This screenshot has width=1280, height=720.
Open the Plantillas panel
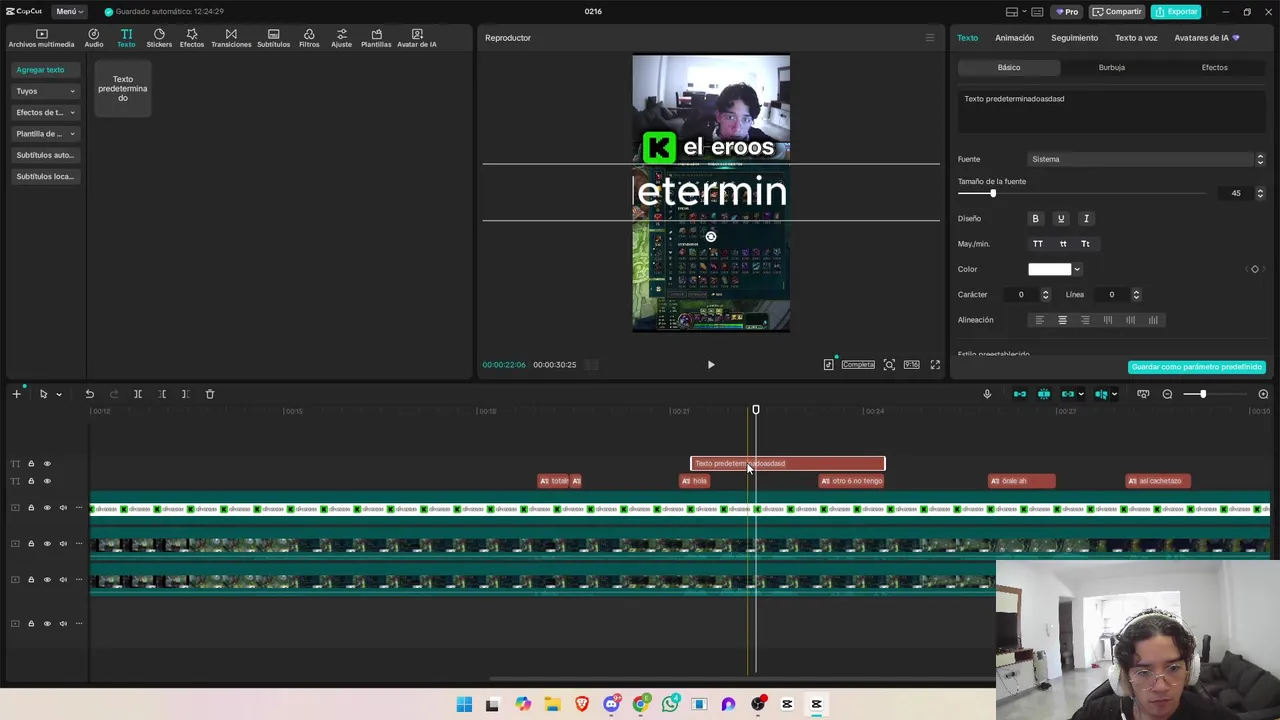[x=376, y=38]
